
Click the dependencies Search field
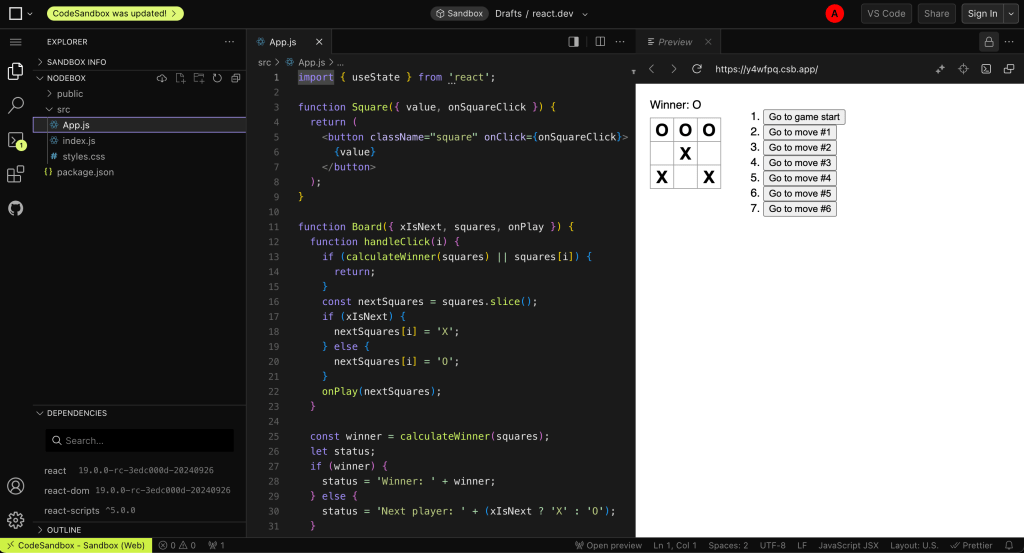coord(139,441)
